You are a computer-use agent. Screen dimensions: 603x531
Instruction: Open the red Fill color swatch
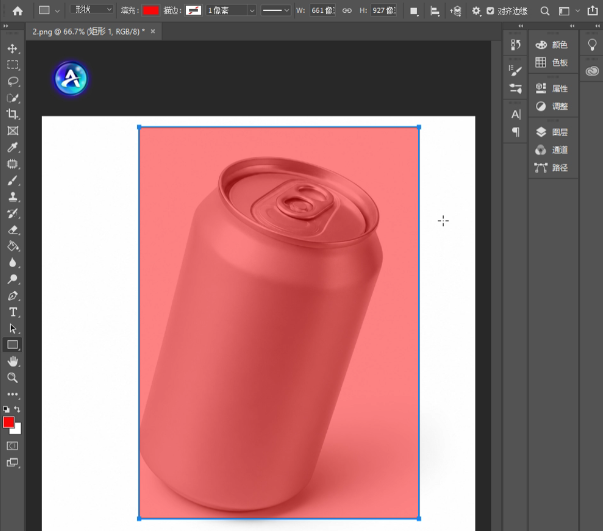coord(151,10)
